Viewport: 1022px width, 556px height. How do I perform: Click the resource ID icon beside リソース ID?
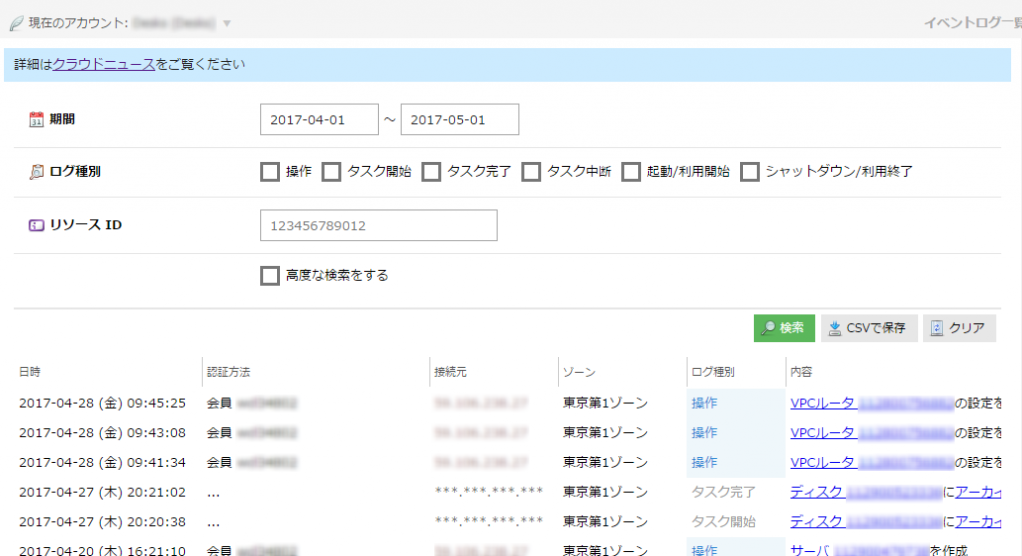pyautogui.click(x=36, y=225)
